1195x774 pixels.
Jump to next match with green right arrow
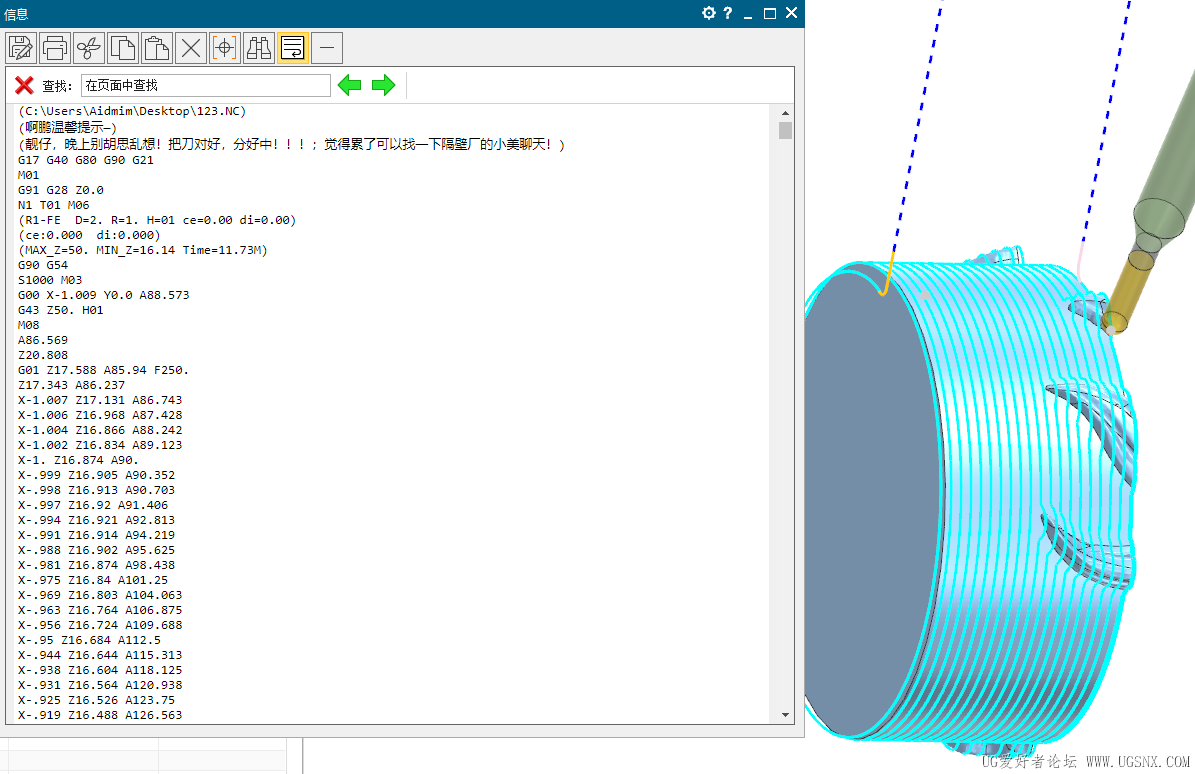(383, 85)
